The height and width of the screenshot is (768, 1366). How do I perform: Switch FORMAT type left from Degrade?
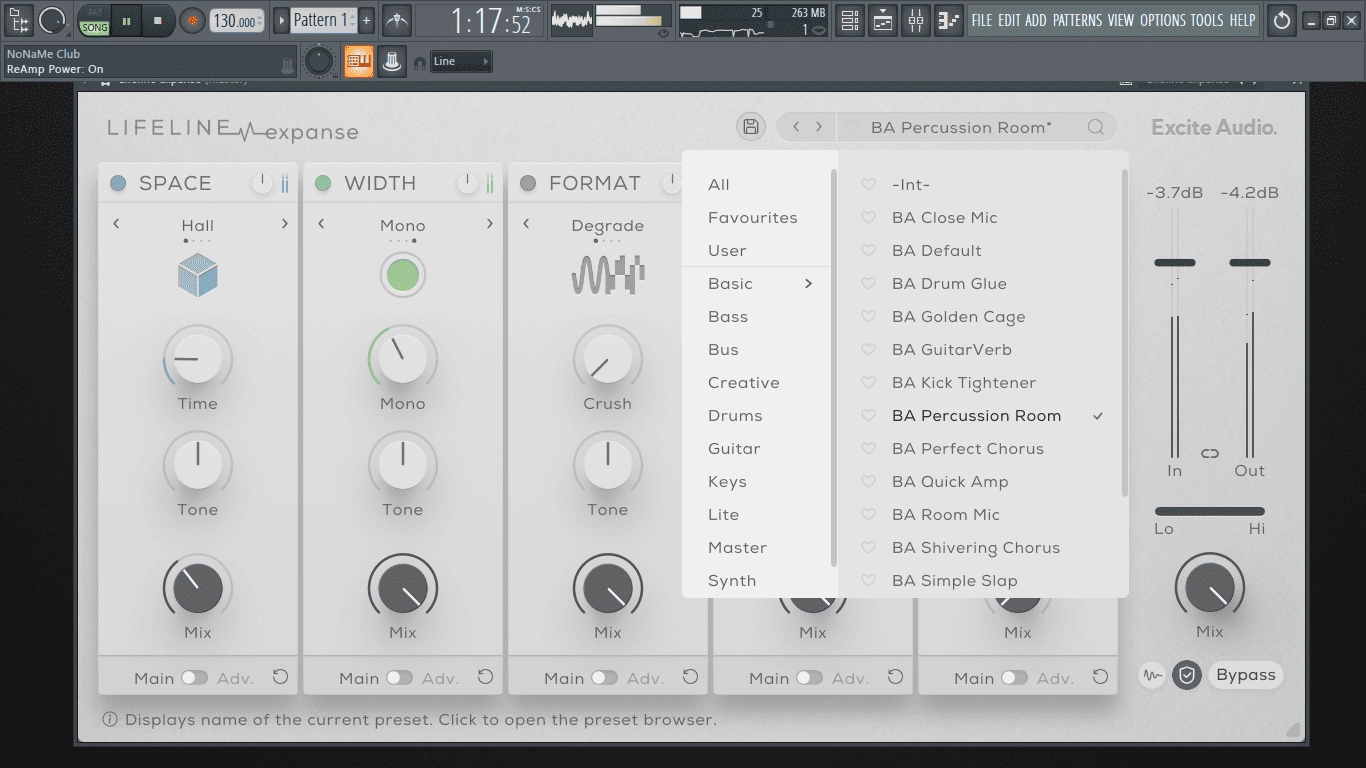click(x=526, y=224)
